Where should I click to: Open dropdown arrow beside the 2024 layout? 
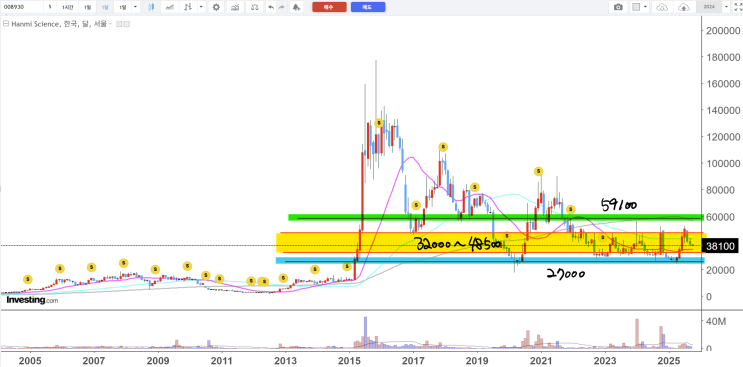point(726,7)
